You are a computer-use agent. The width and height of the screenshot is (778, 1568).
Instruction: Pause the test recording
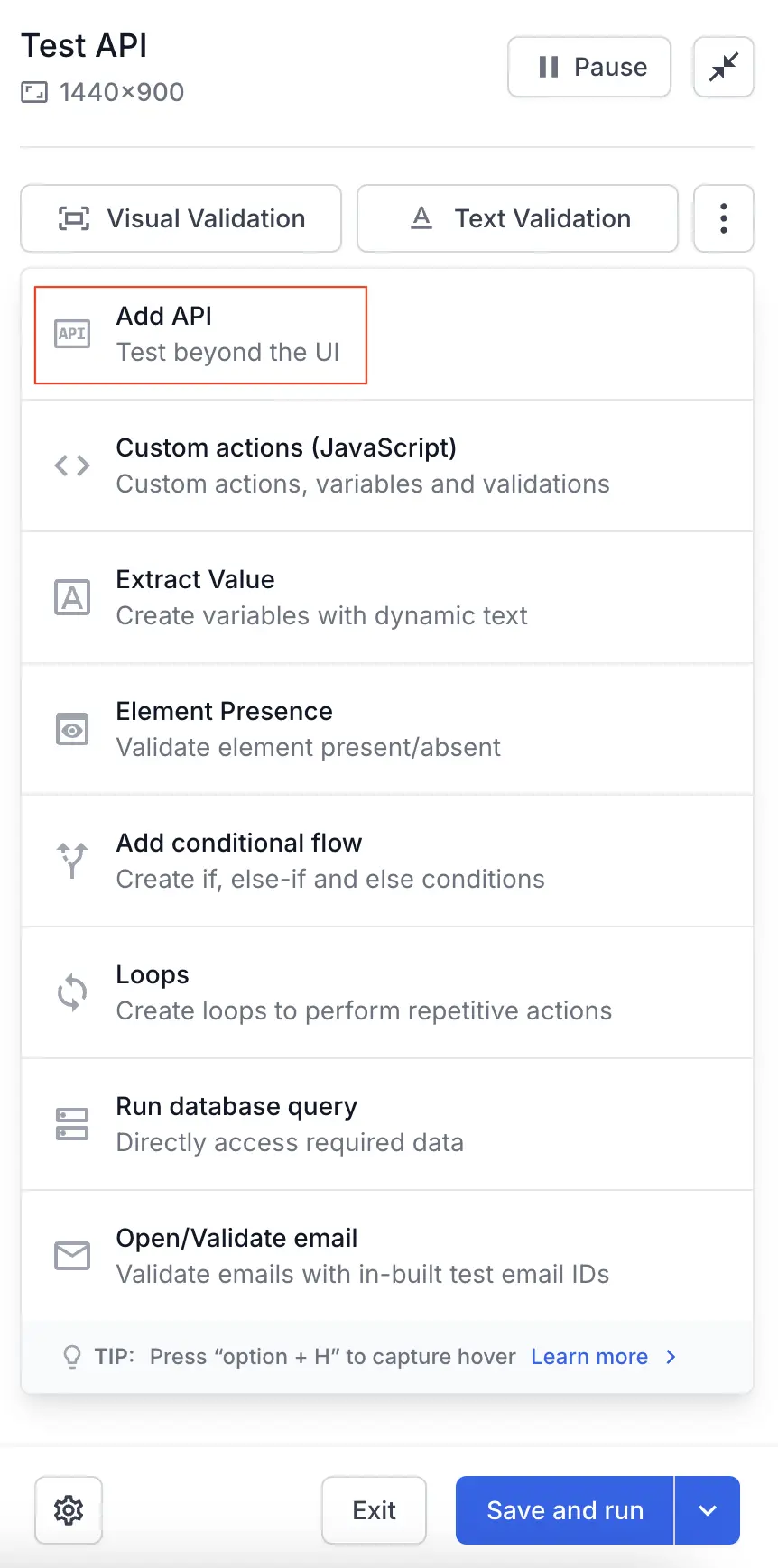click(x=589, y=67)
